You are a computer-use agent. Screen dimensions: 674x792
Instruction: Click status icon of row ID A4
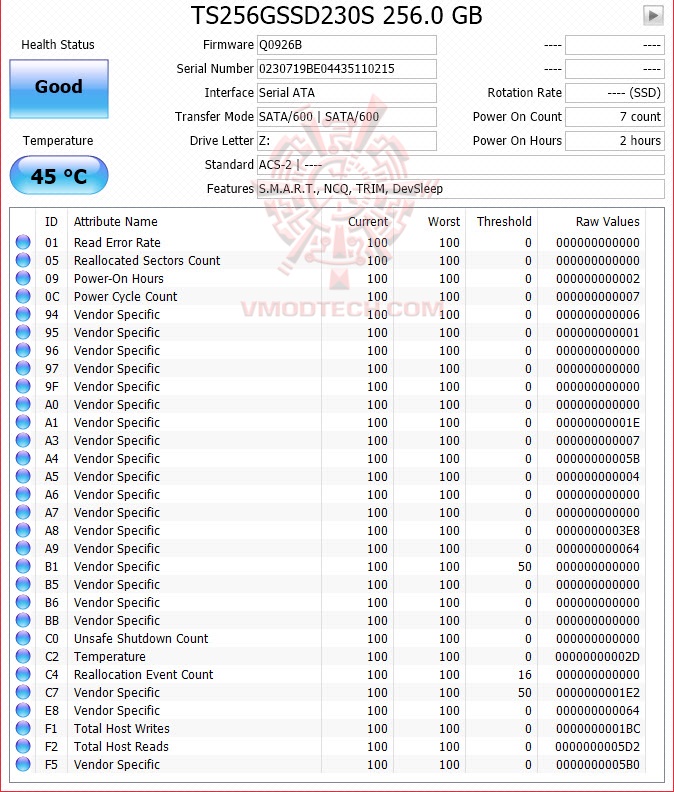point(23,459)
